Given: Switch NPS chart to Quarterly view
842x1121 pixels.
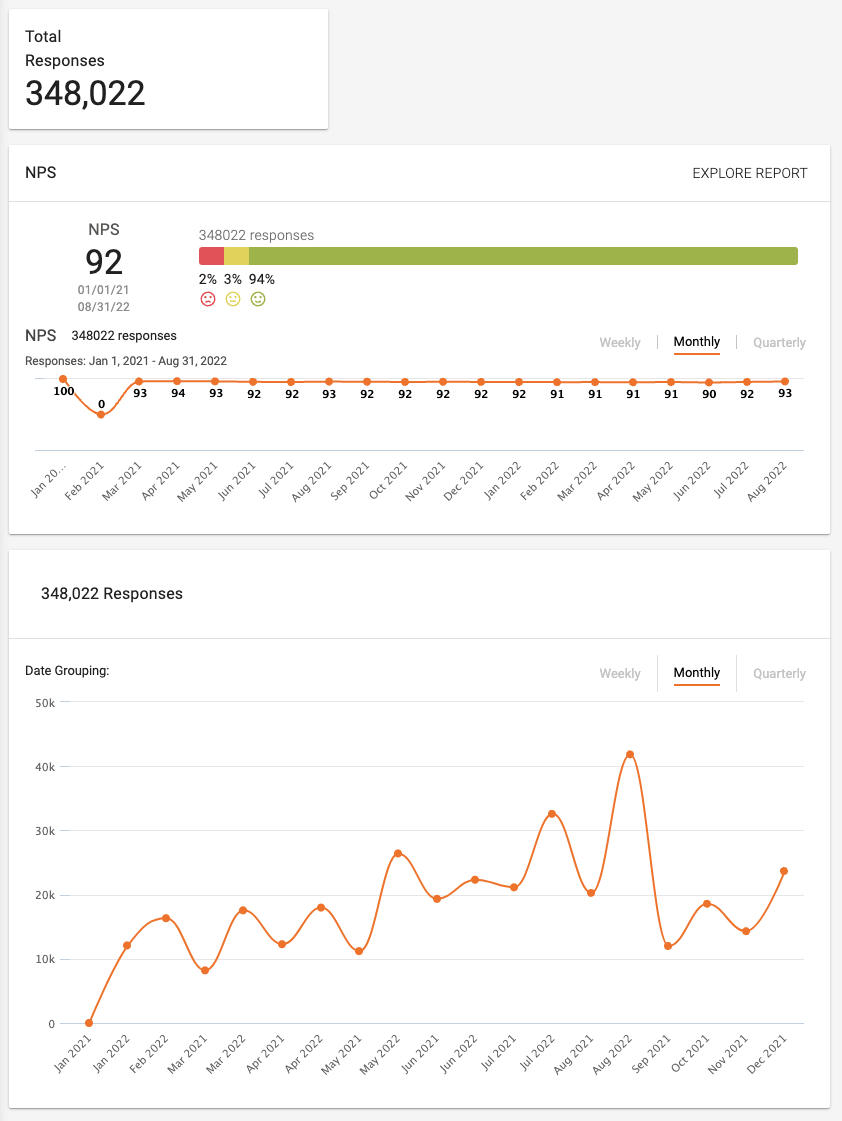Looking at the screenshot, I should 779,342.
